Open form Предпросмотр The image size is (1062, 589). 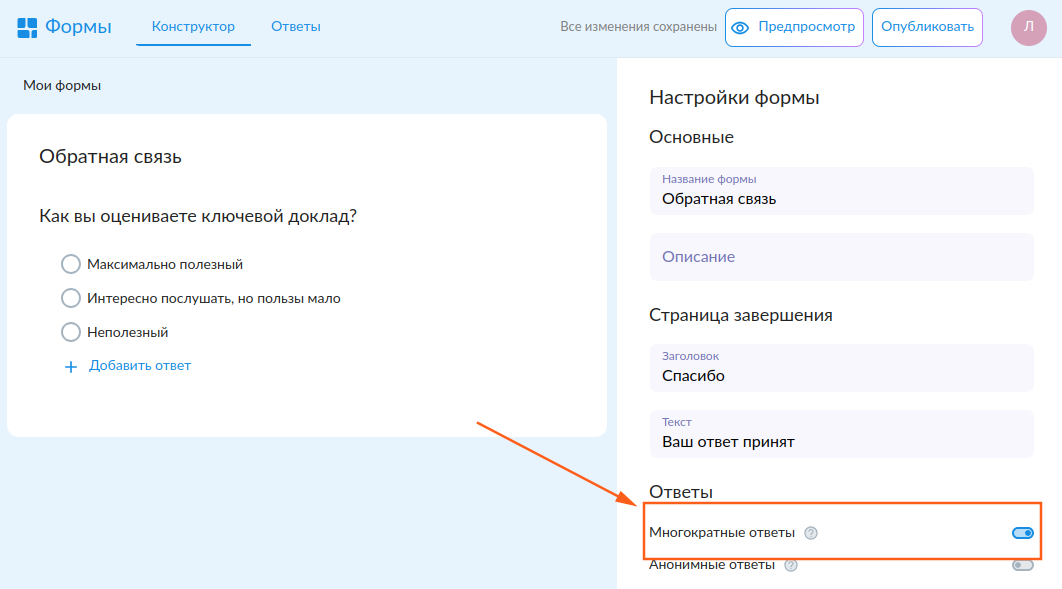point(794,27)
